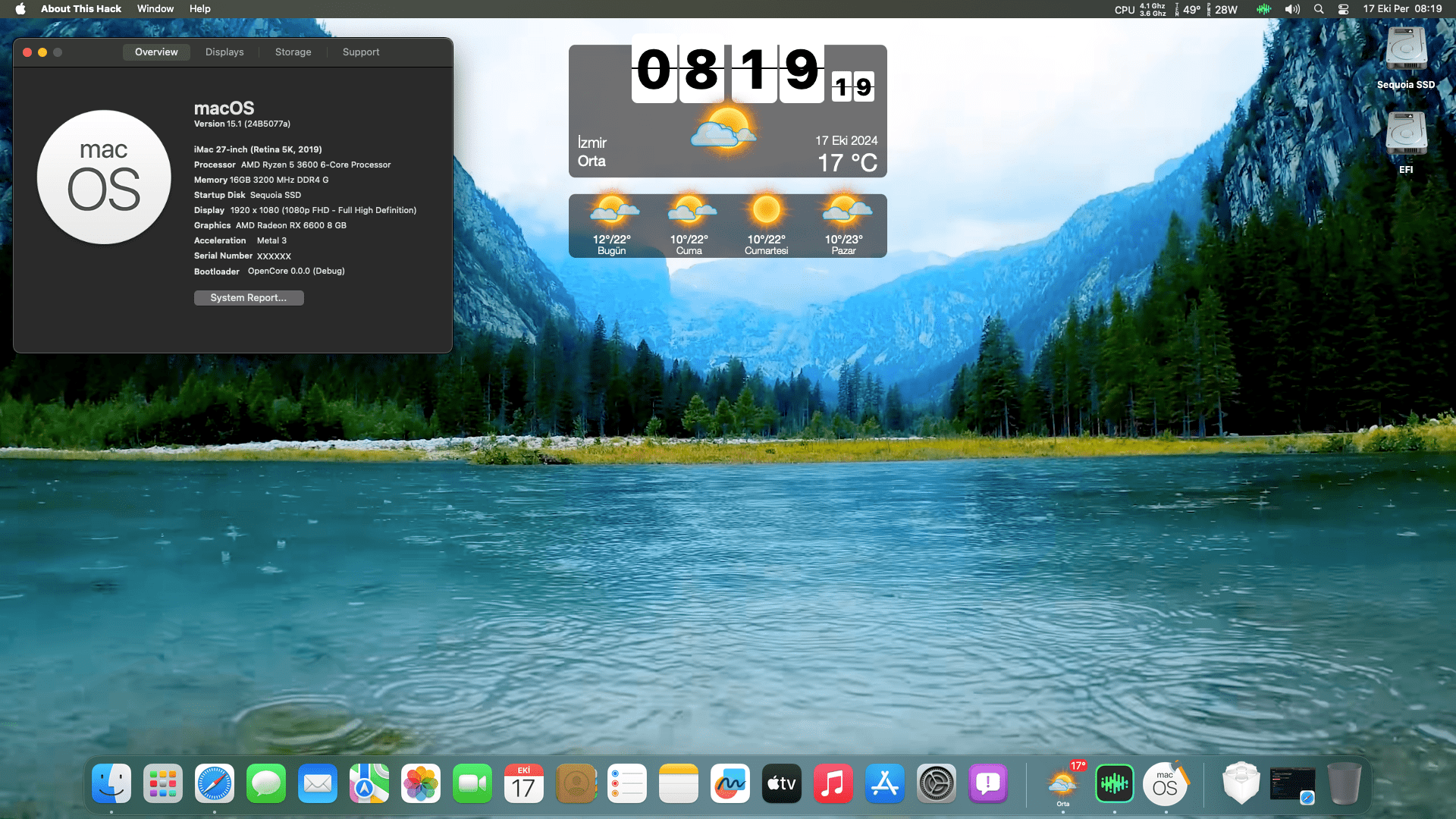Click the Cumartesi forecast in weather widget
This screenshot has height=819, width=1456.
[x=766, y=226]
